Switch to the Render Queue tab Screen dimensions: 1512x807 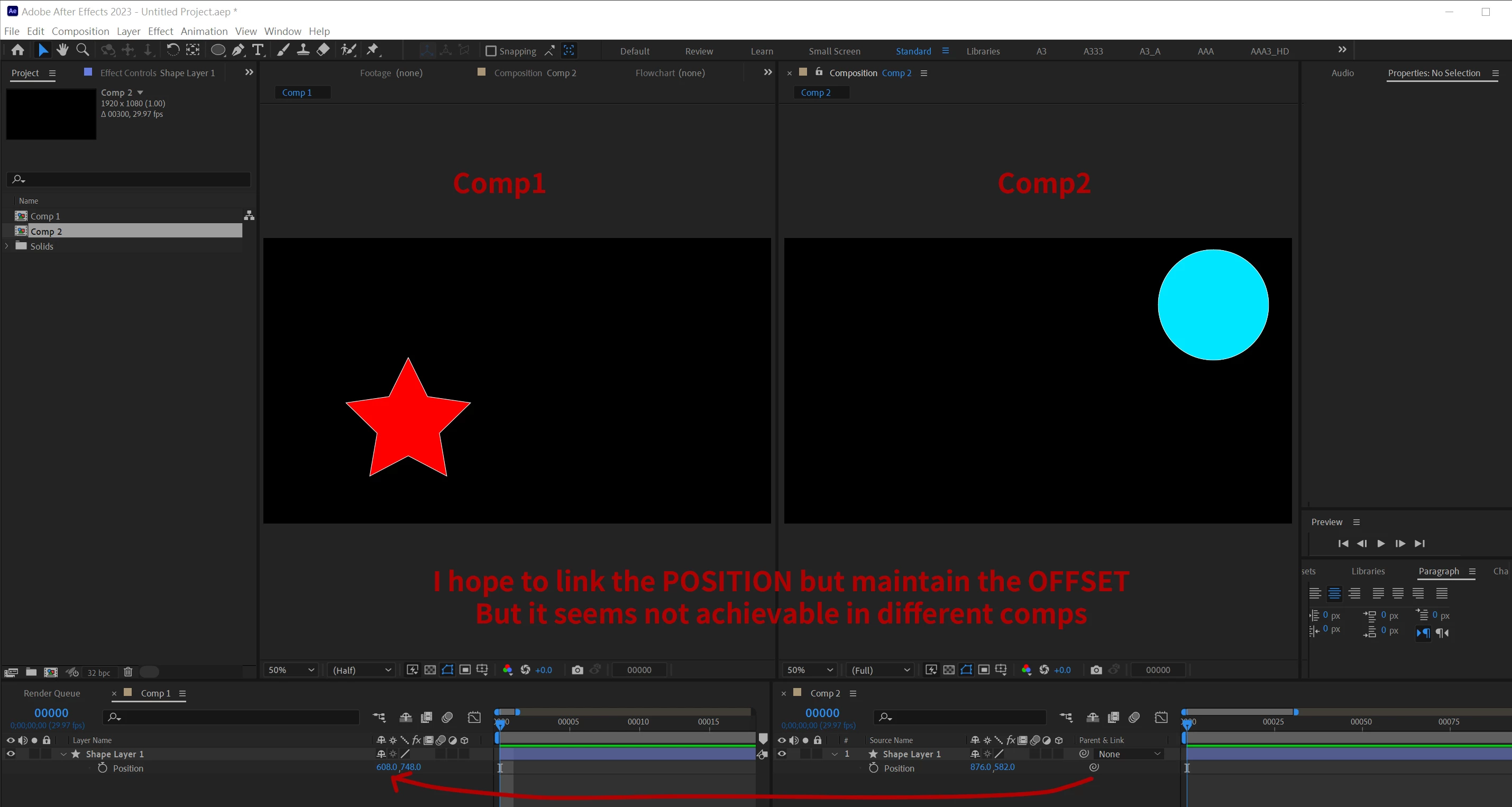click(52, 693)
